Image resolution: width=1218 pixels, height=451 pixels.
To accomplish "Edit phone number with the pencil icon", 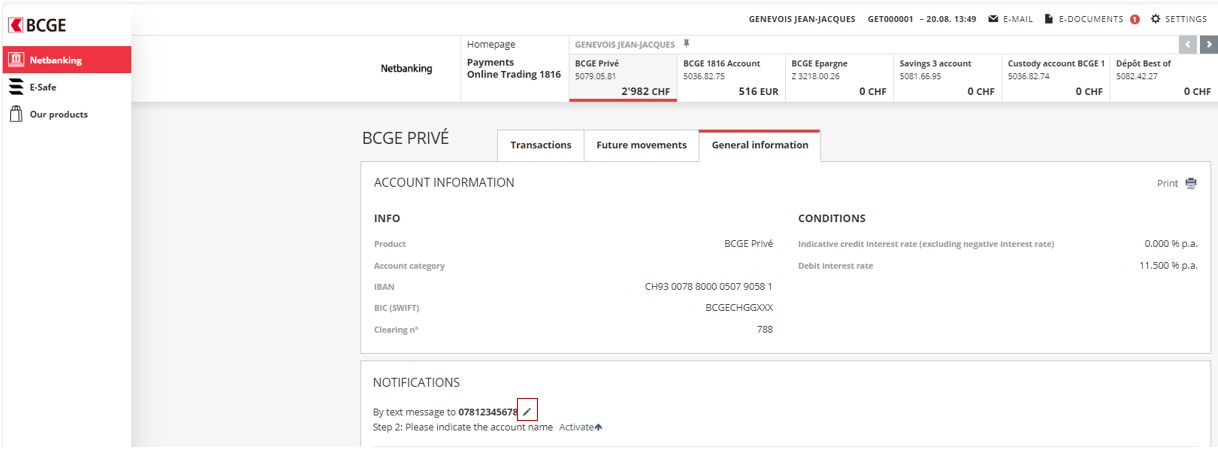I will pos(528,411).
